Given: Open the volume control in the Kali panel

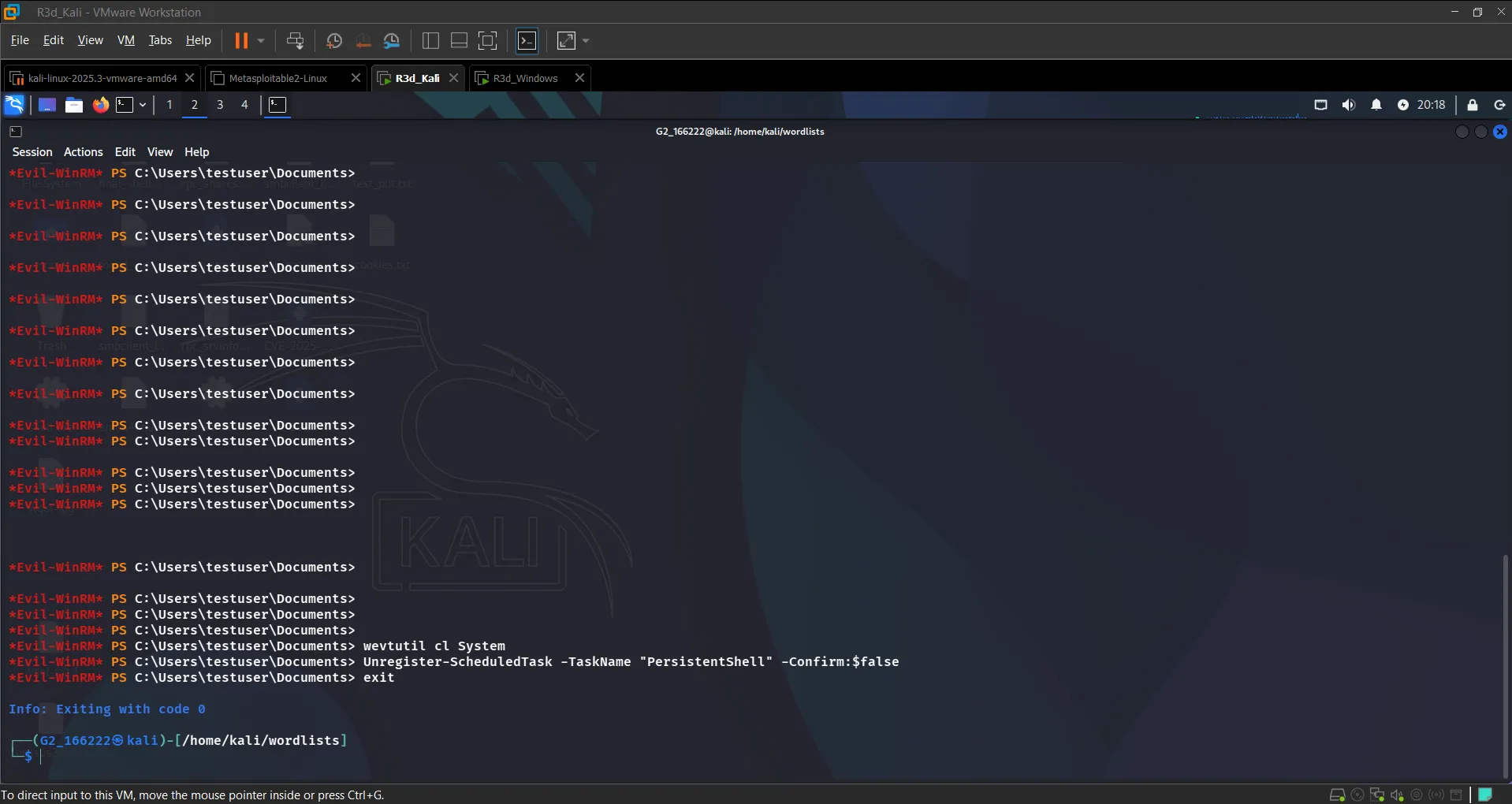Looking at the screenshot, I should 1349,105.
